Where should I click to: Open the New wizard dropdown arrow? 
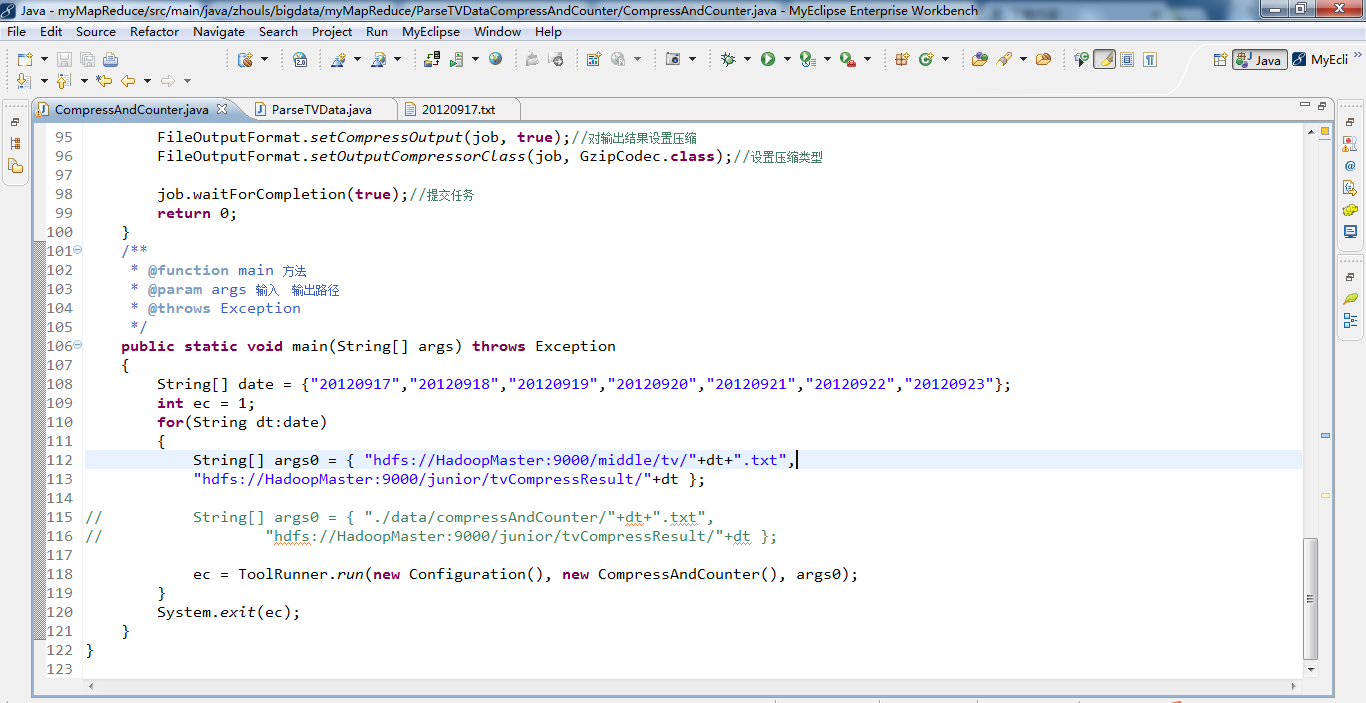pos(44,60)
